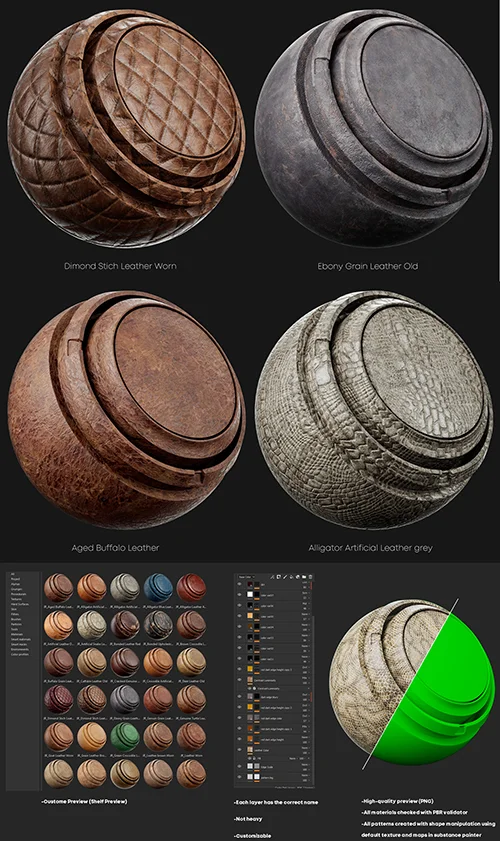Hide the topmost layer using its eye icon
The height and width of the screenshot is (841, 500).
click(239, 584)
